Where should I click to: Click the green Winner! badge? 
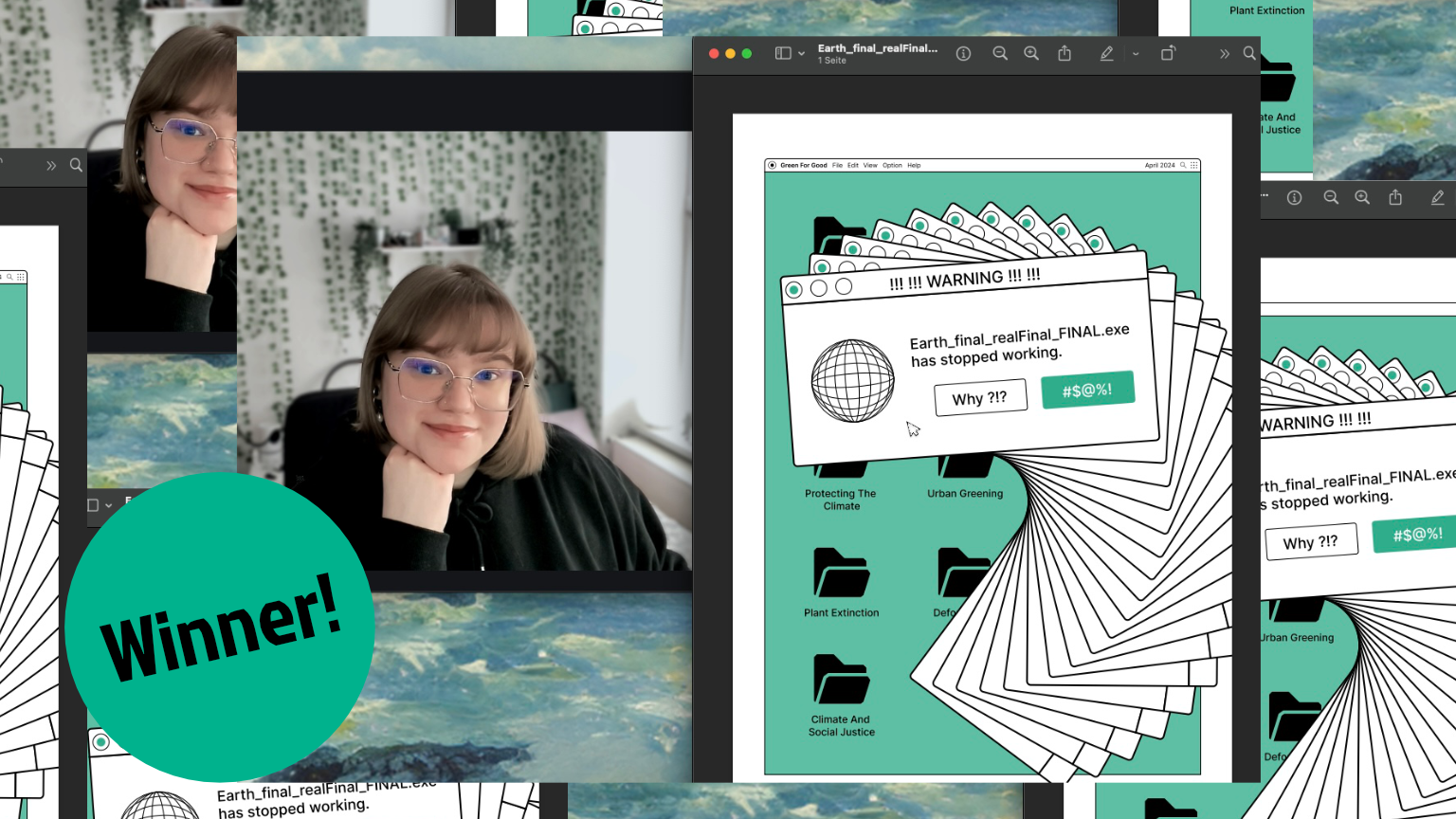point(219,627)
